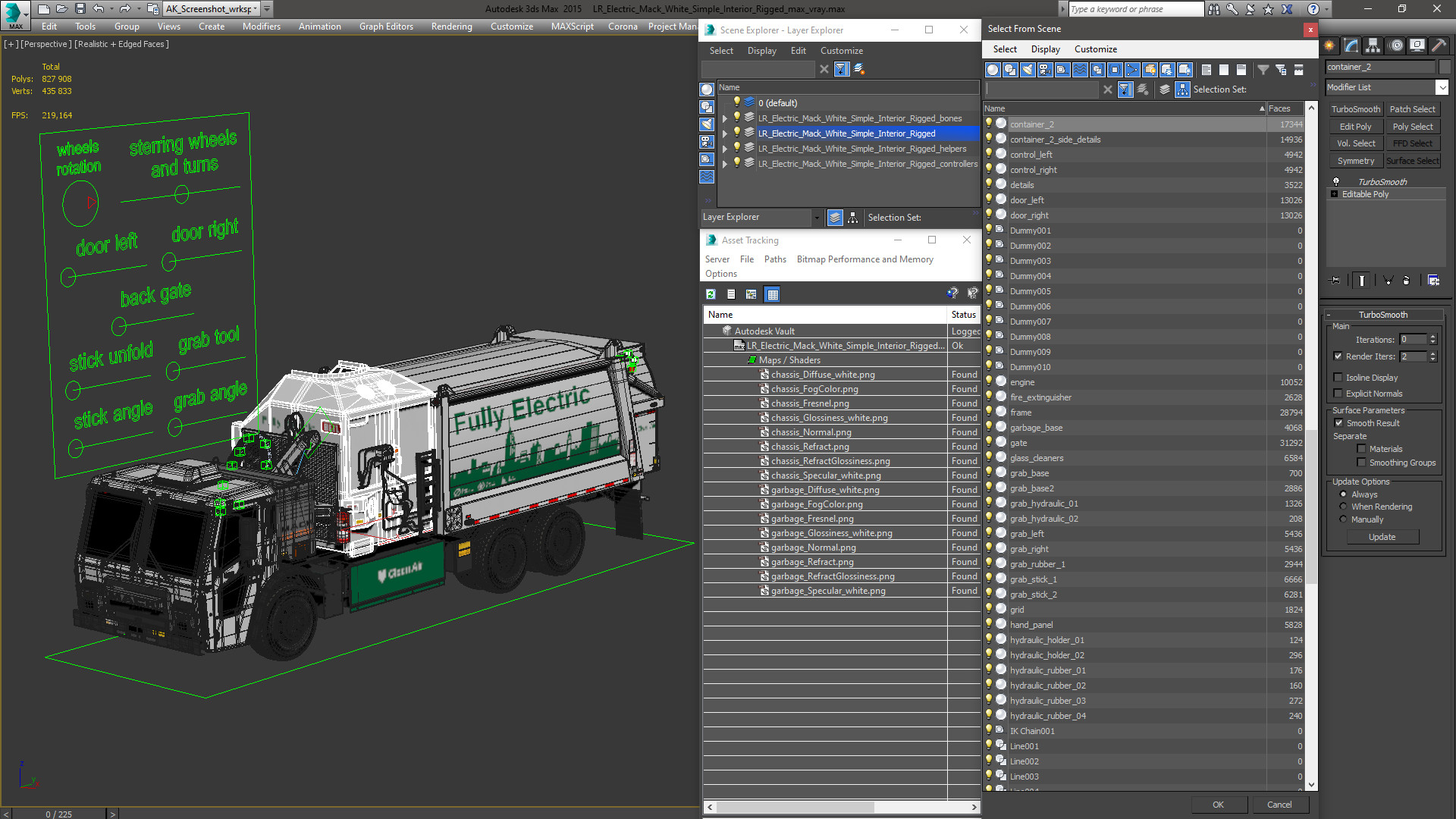This screenshot has width=1456, height=819.
Task: Open the Display tab in the command panel
Action: (1417, 45)
